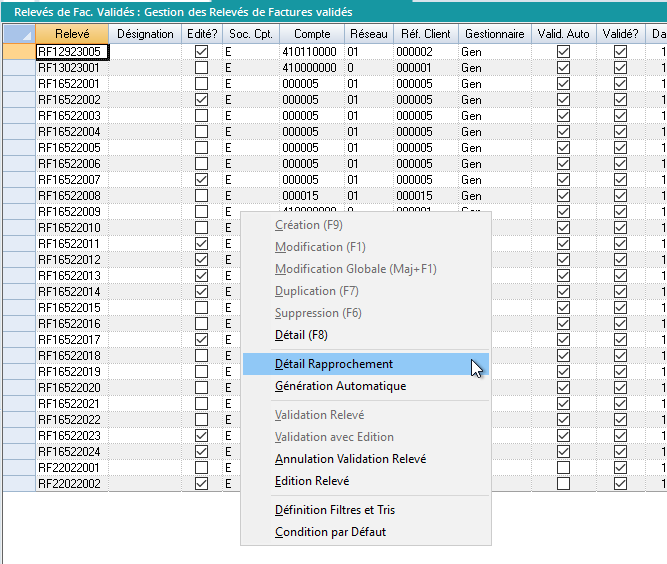The height and width of the screenshot is (564, 667).
Task: Select the Compte cell 410000000 for RF13023001
Action: pyautogui.click(x=311, y=68)
